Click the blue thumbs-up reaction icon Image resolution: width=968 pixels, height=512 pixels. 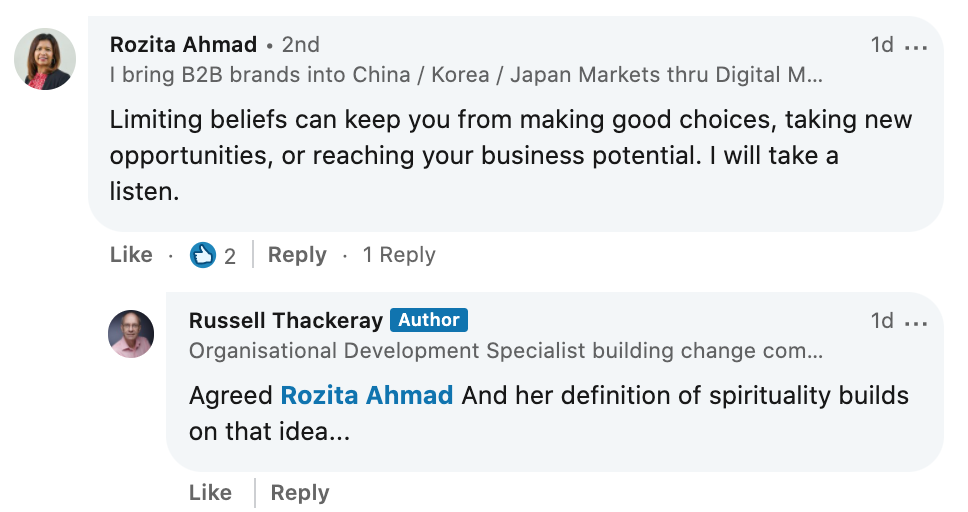pyautogui.click(x=203, y=256)
